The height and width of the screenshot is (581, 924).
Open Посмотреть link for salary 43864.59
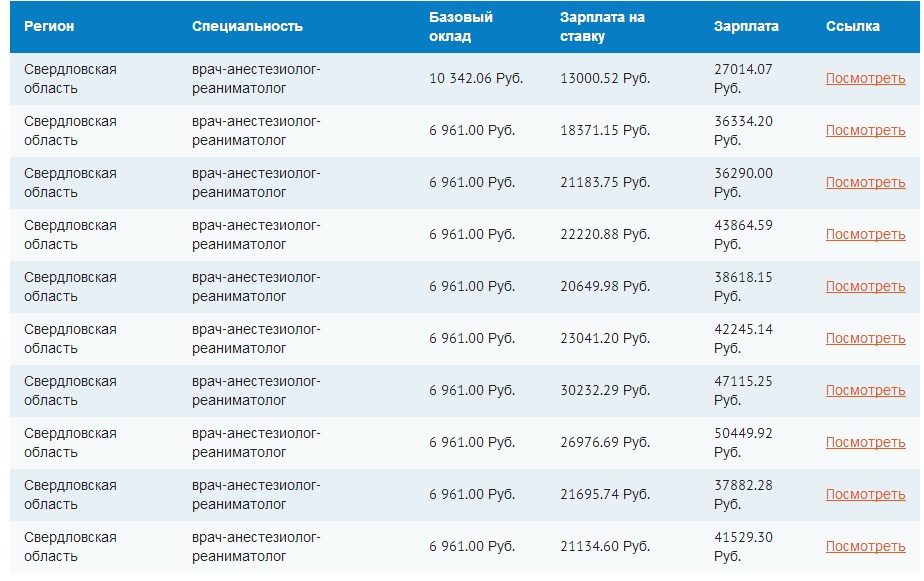(x=865, y=234)
